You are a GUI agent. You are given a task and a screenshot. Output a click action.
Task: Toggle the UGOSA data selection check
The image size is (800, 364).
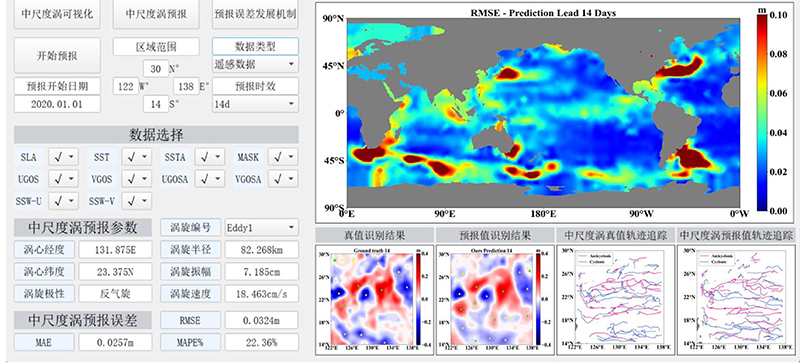pos(210,179)
